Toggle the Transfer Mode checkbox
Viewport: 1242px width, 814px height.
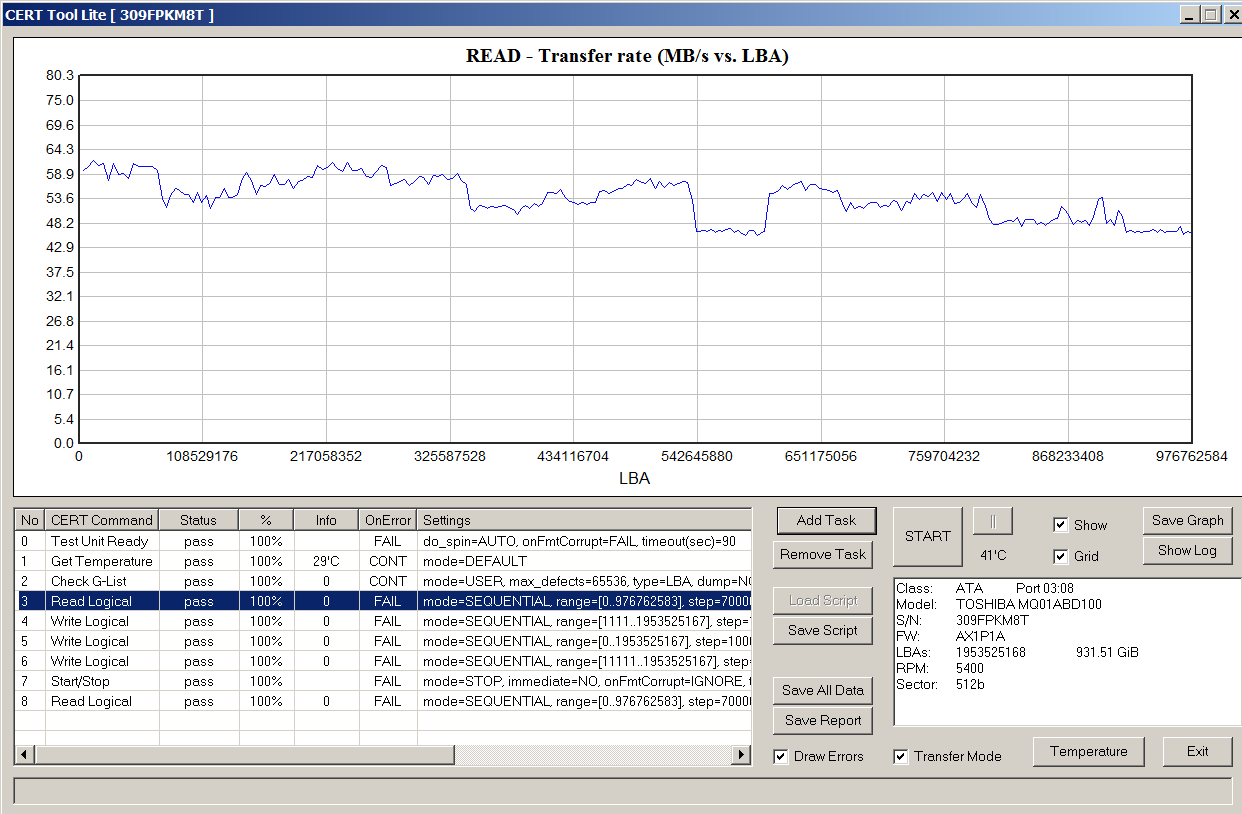pos(901,756)
